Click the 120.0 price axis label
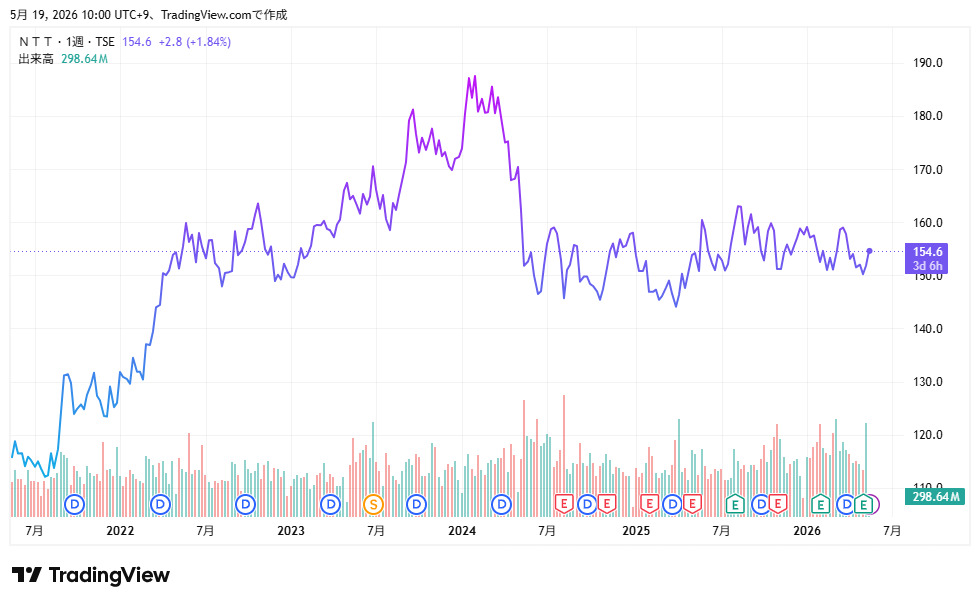980x605 pixels. [x=928, y=434]
